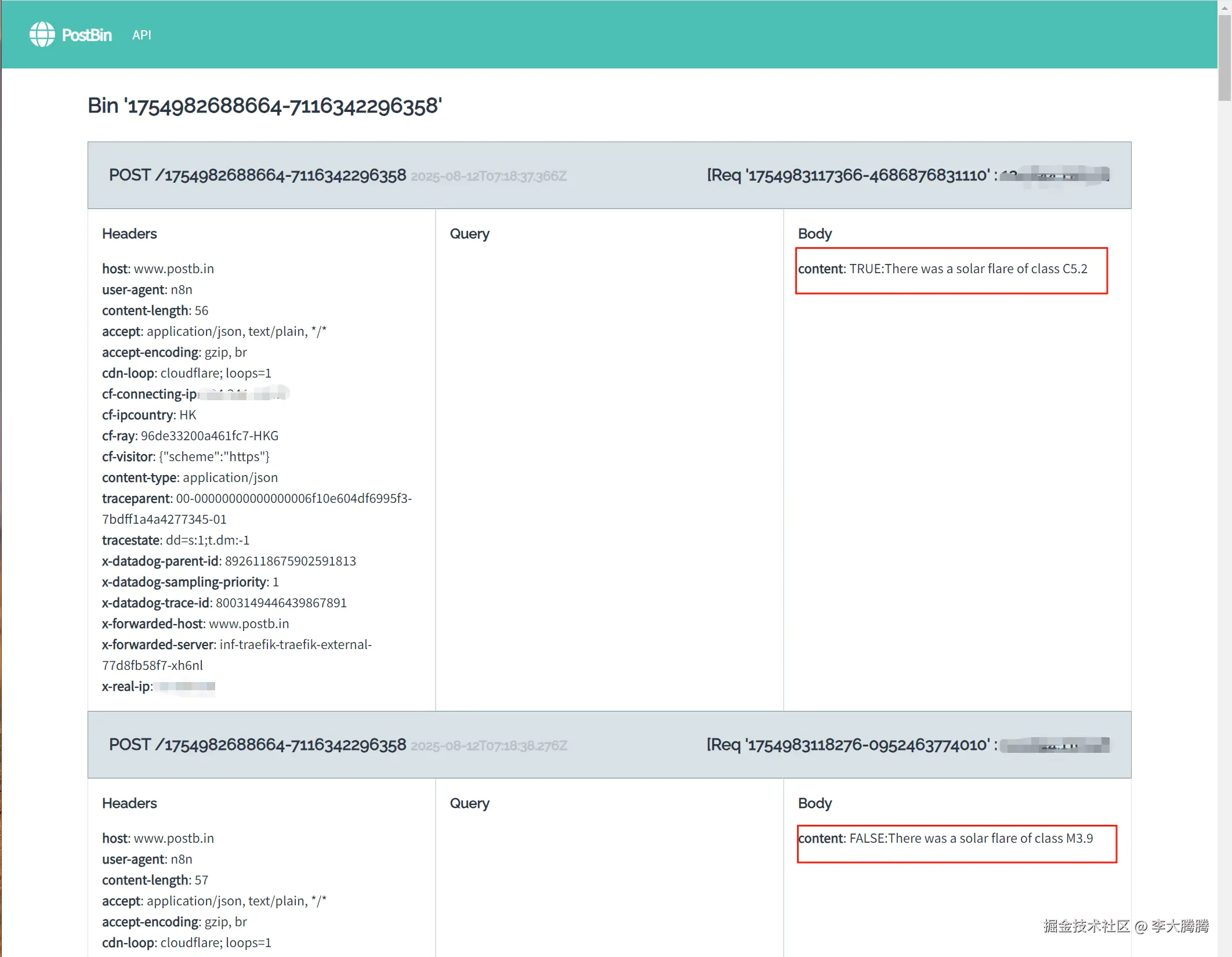Click the x-forwarded-server header value

295,645
